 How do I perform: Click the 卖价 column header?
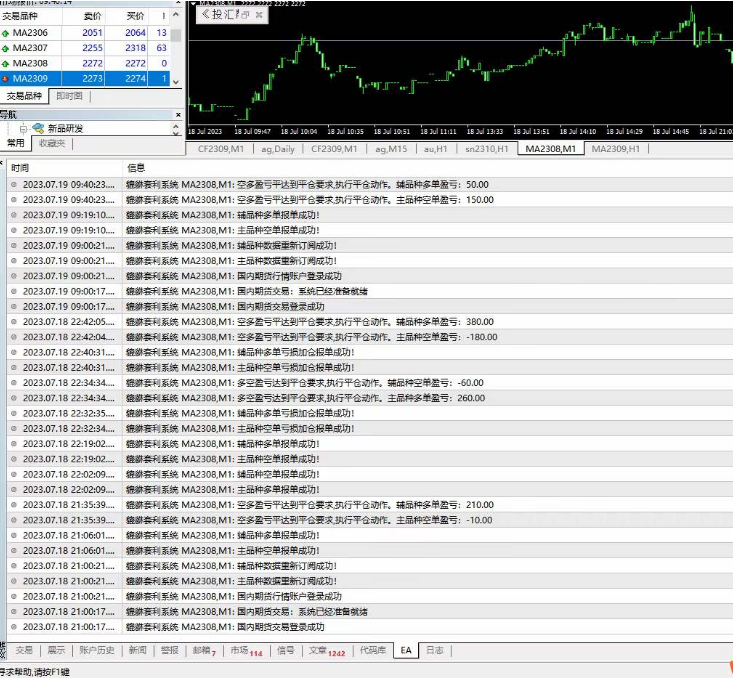coord(84,17)
